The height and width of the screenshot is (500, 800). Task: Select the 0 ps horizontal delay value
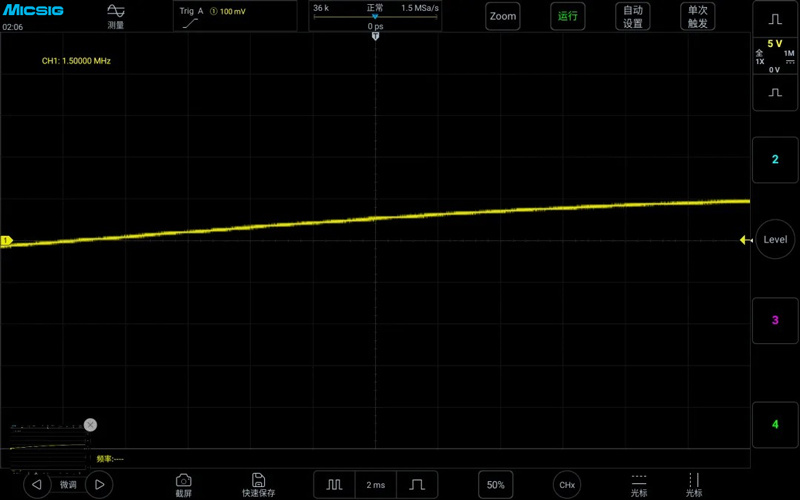coord(376,26)
